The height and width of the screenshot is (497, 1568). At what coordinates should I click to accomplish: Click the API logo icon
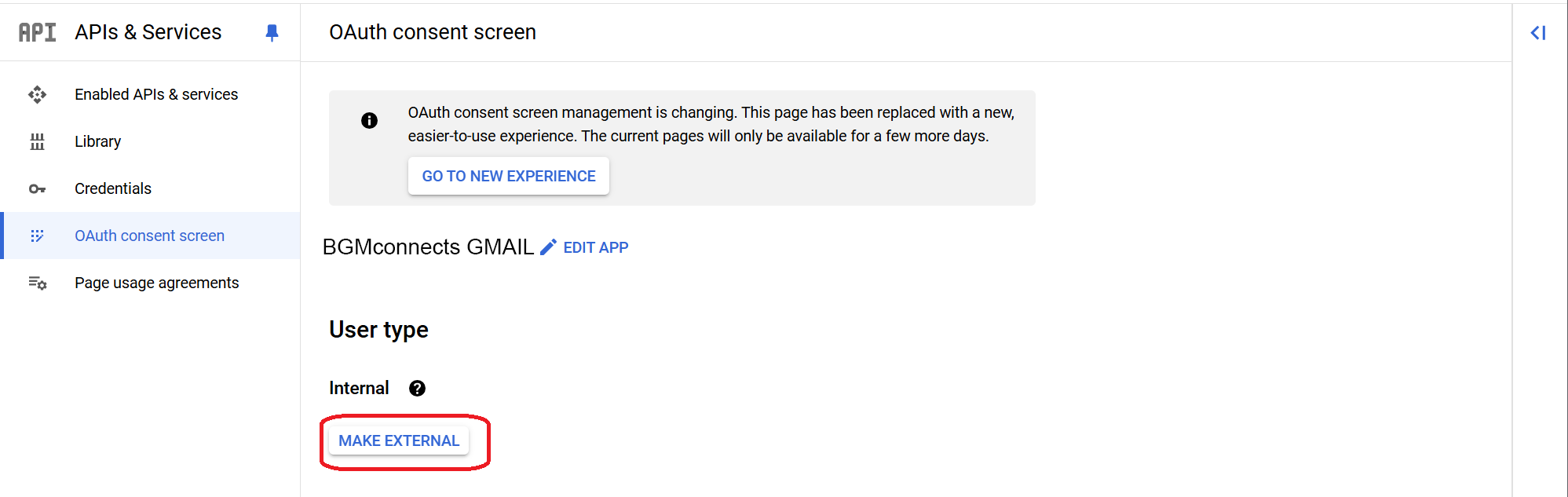click(37, 32)
